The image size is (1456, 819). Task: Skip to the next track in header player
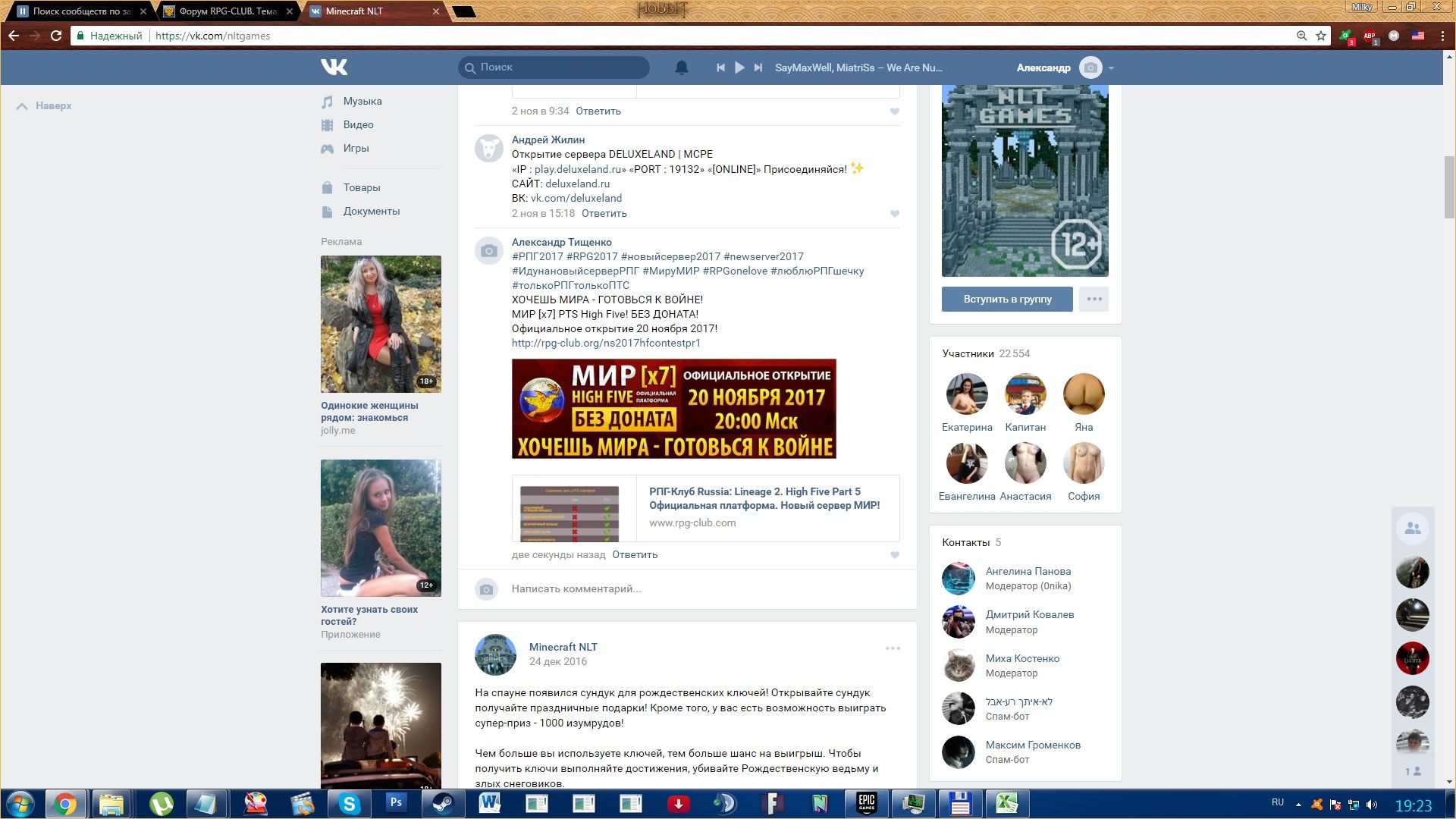point(758,67)
